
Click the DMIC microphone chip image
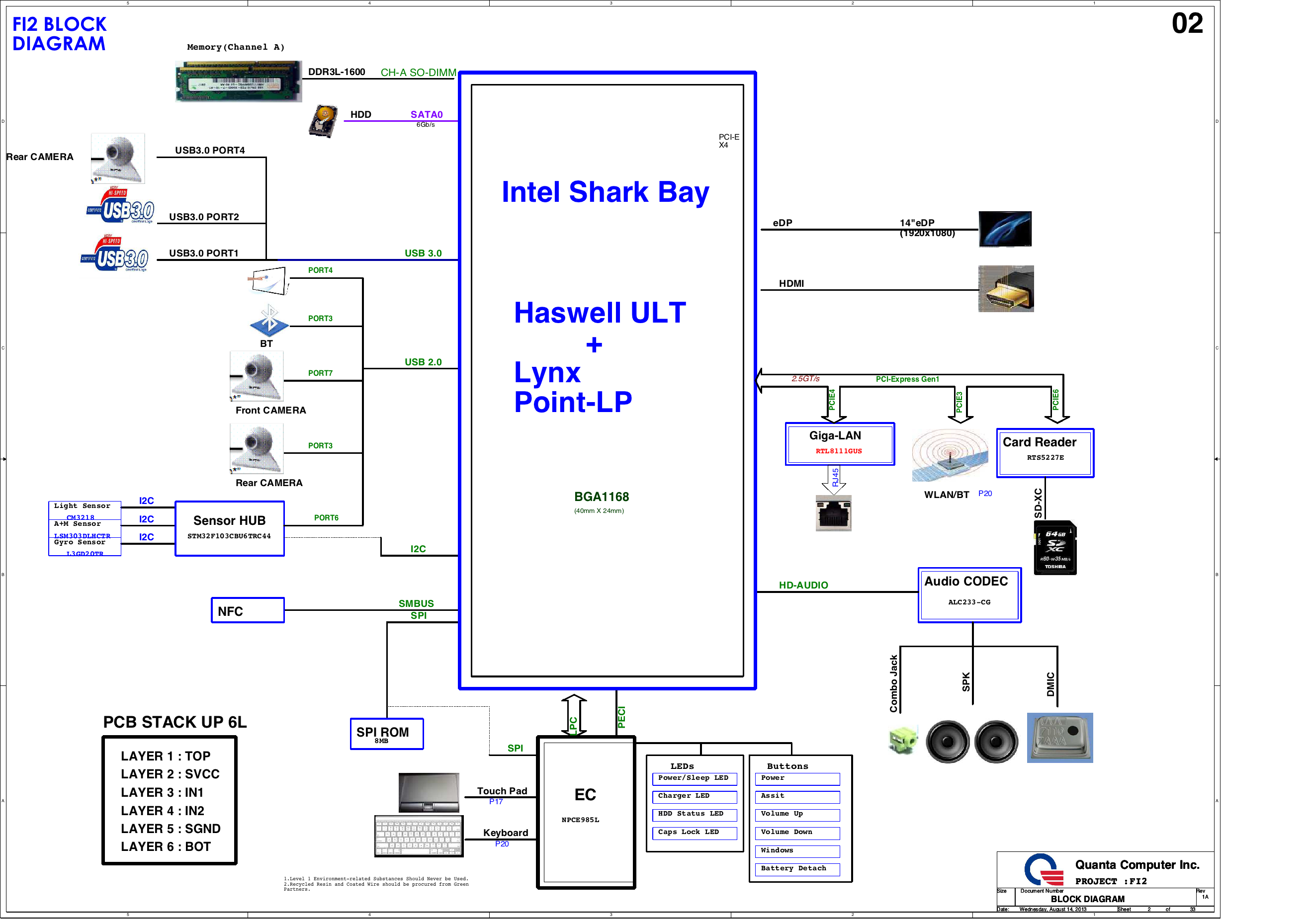coord(1059,738)
